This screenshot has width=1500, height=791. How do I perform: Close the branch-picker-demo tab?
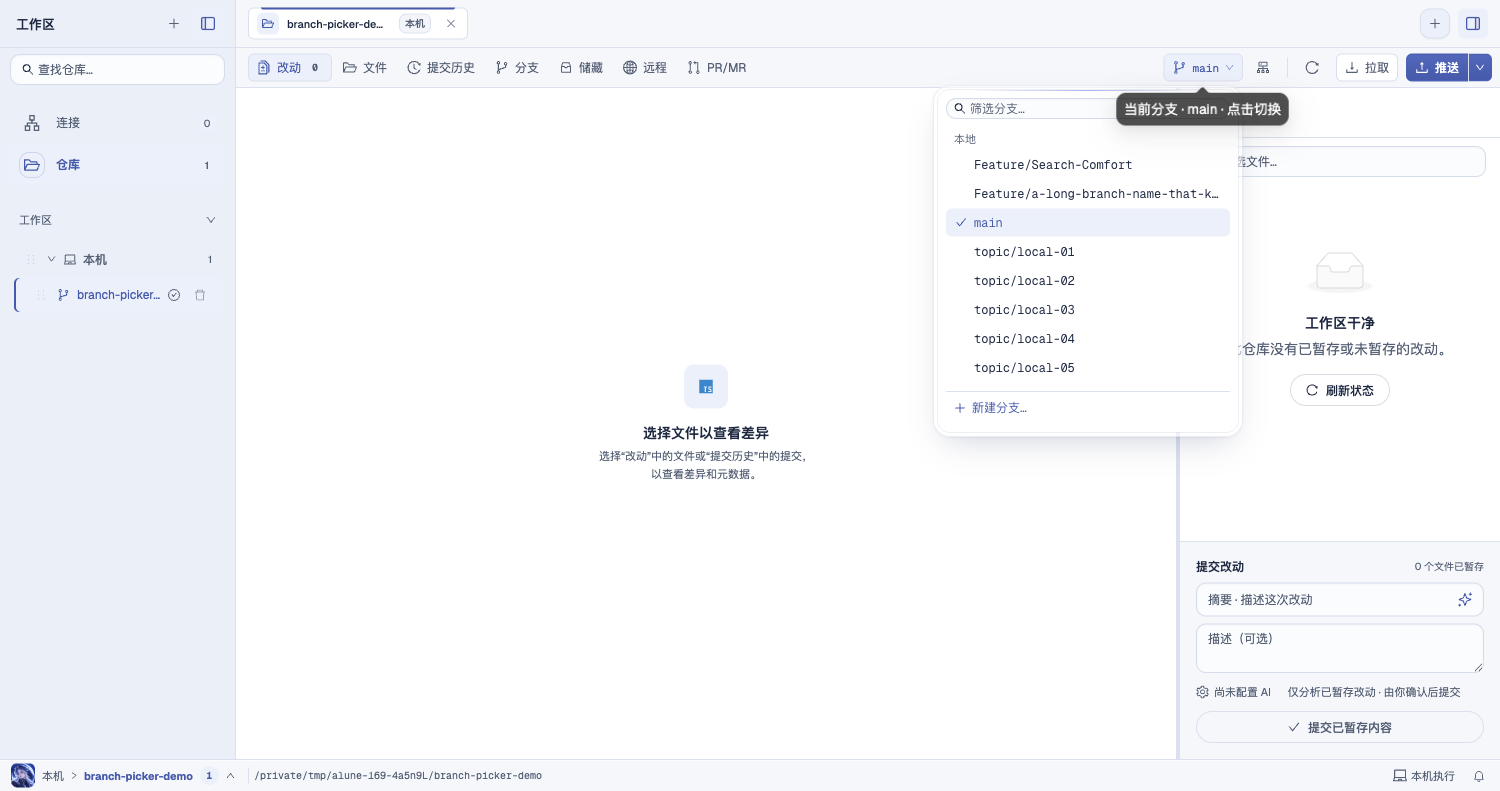[451, 24]
